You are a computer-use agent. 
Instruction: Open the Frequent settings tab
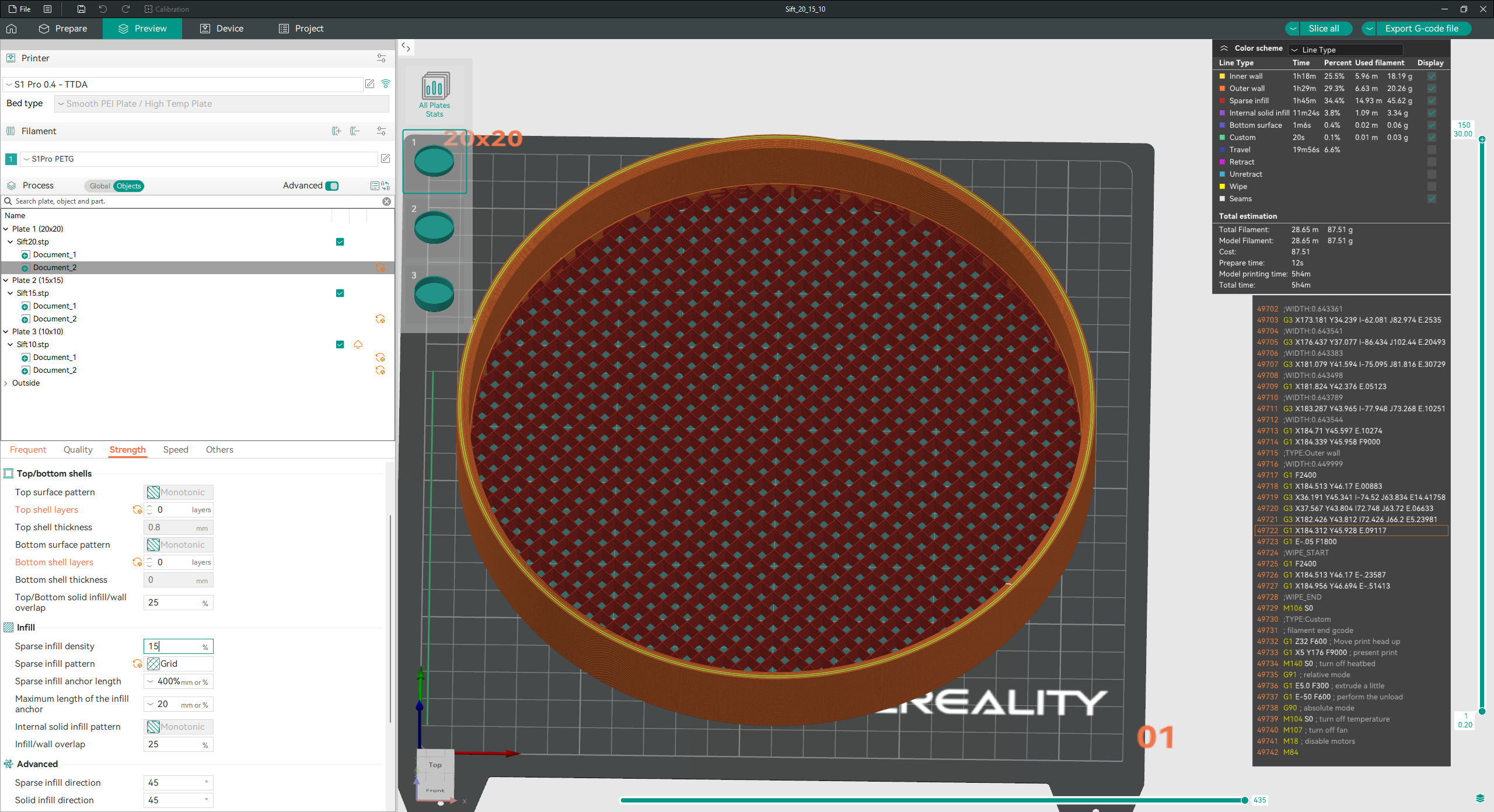(28, 450)
